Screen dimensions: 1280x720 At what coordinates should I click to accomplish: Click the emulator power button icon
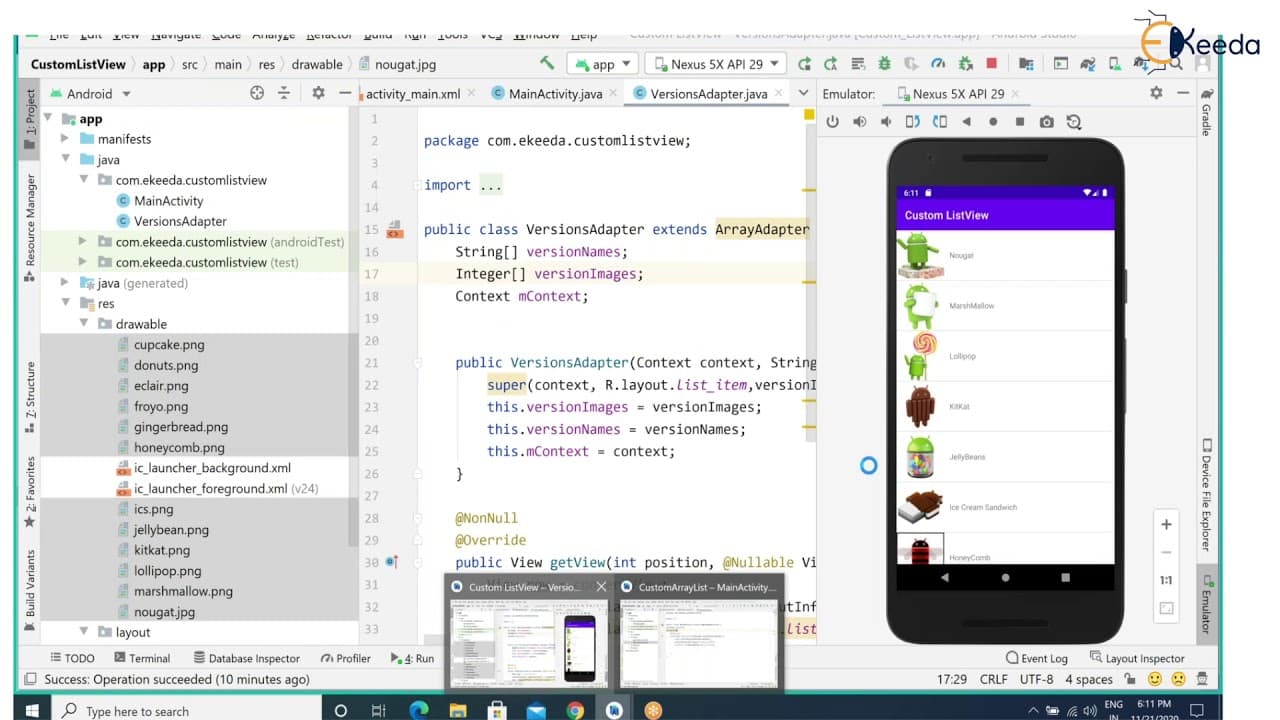coord(832,122)
